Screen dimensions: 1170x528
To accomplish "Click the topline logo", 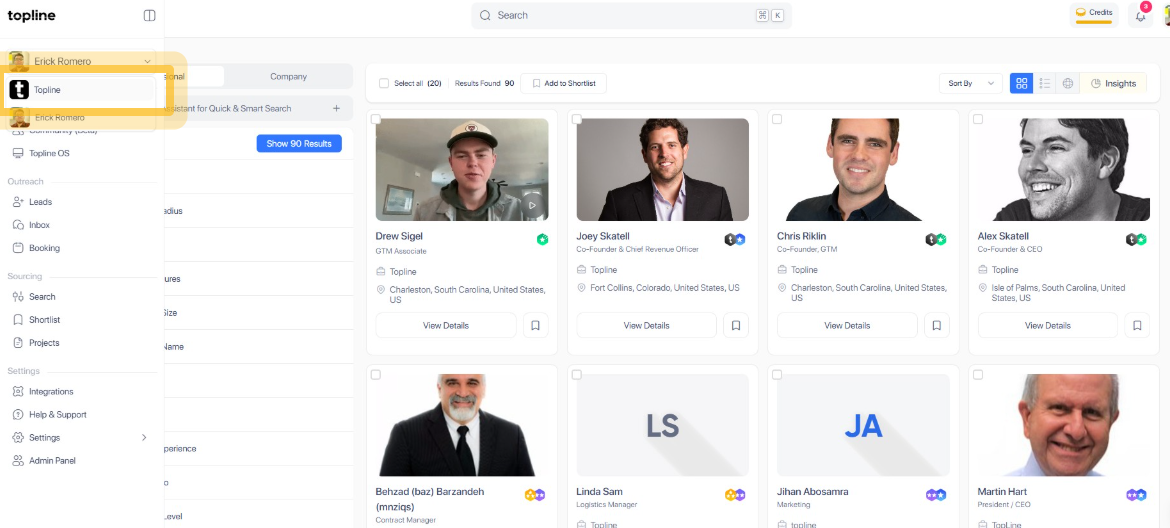I will tap(31, 16).
